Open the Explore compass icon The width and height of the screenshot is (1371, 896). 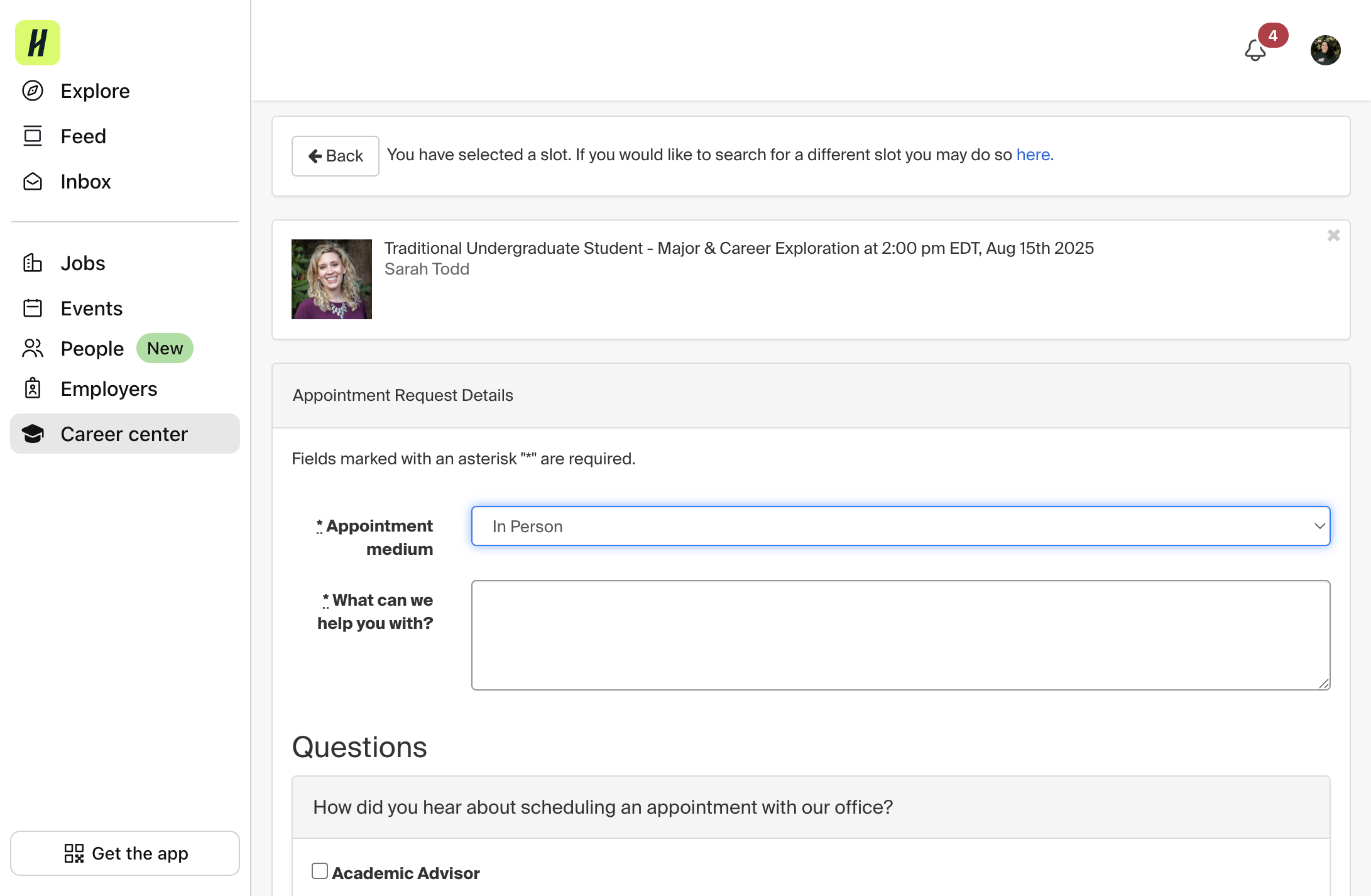click(33, 91)
